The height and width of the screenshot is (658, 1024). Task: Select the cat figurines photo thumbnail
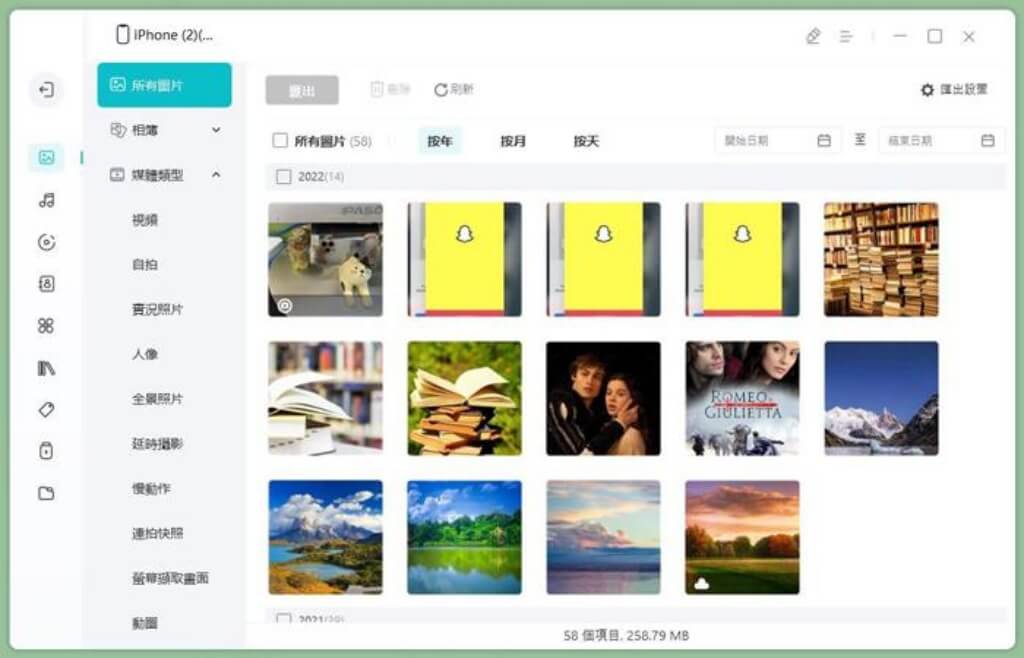pyautogui.click(x=326, y=260)
